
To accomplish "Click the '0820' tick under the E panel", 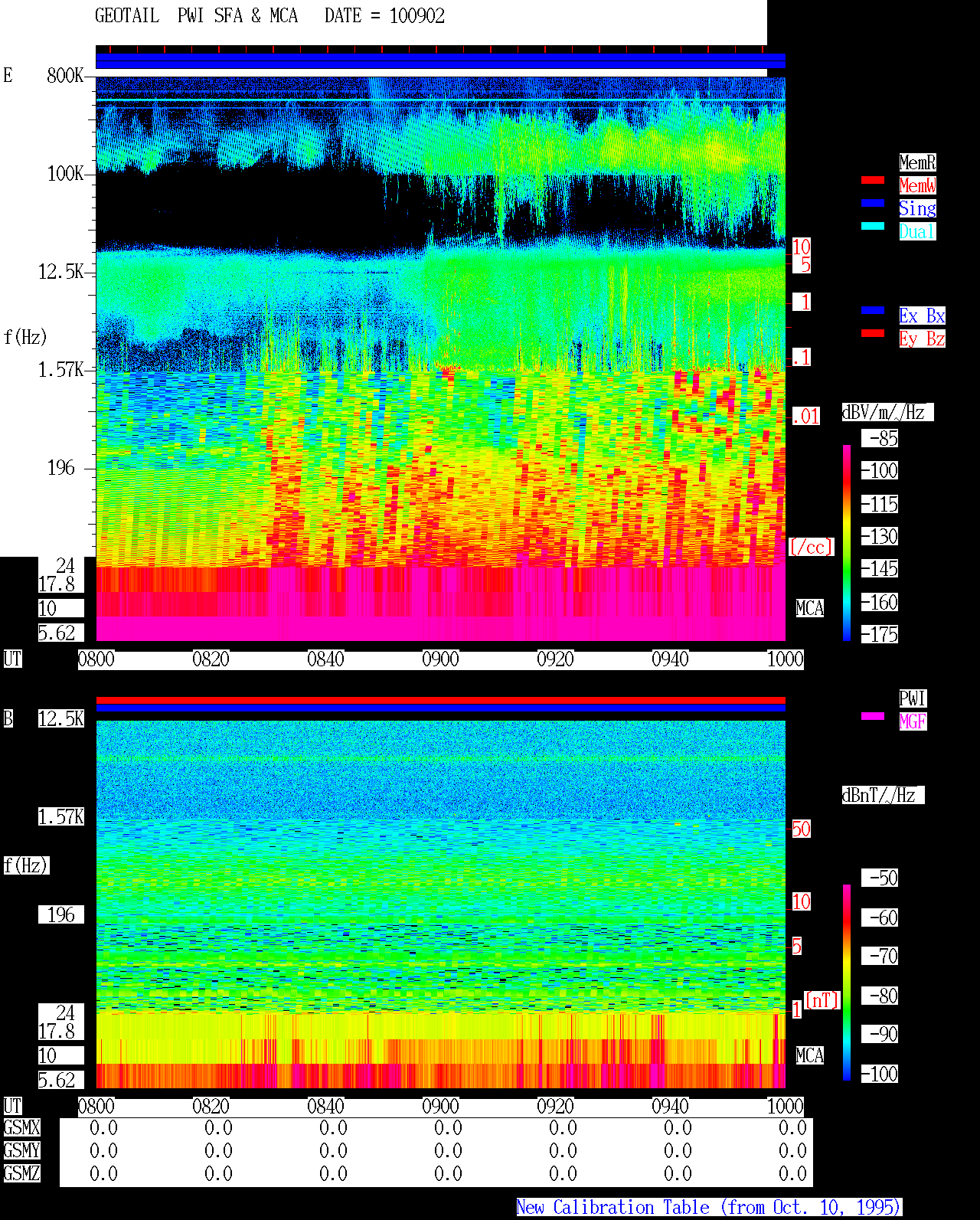I will [x=211, y=659].
